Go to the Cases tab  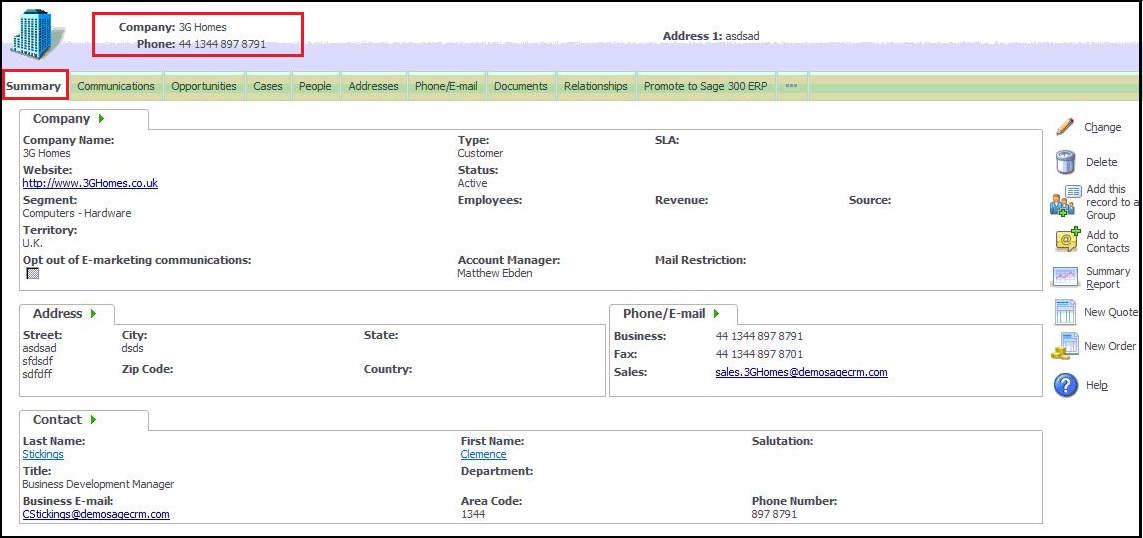tap(268, 86)
